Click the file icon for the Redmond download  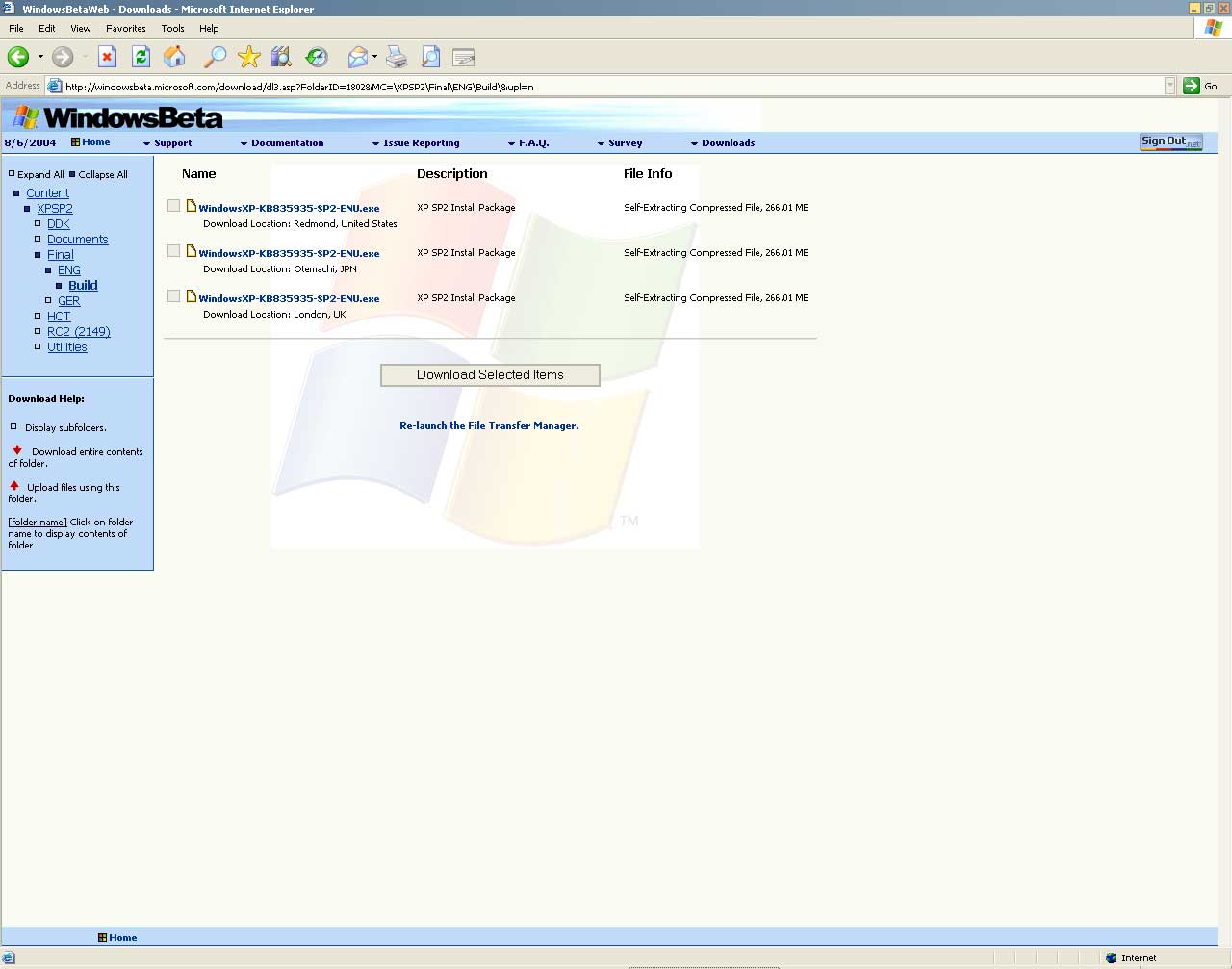(x=192, y=205)
